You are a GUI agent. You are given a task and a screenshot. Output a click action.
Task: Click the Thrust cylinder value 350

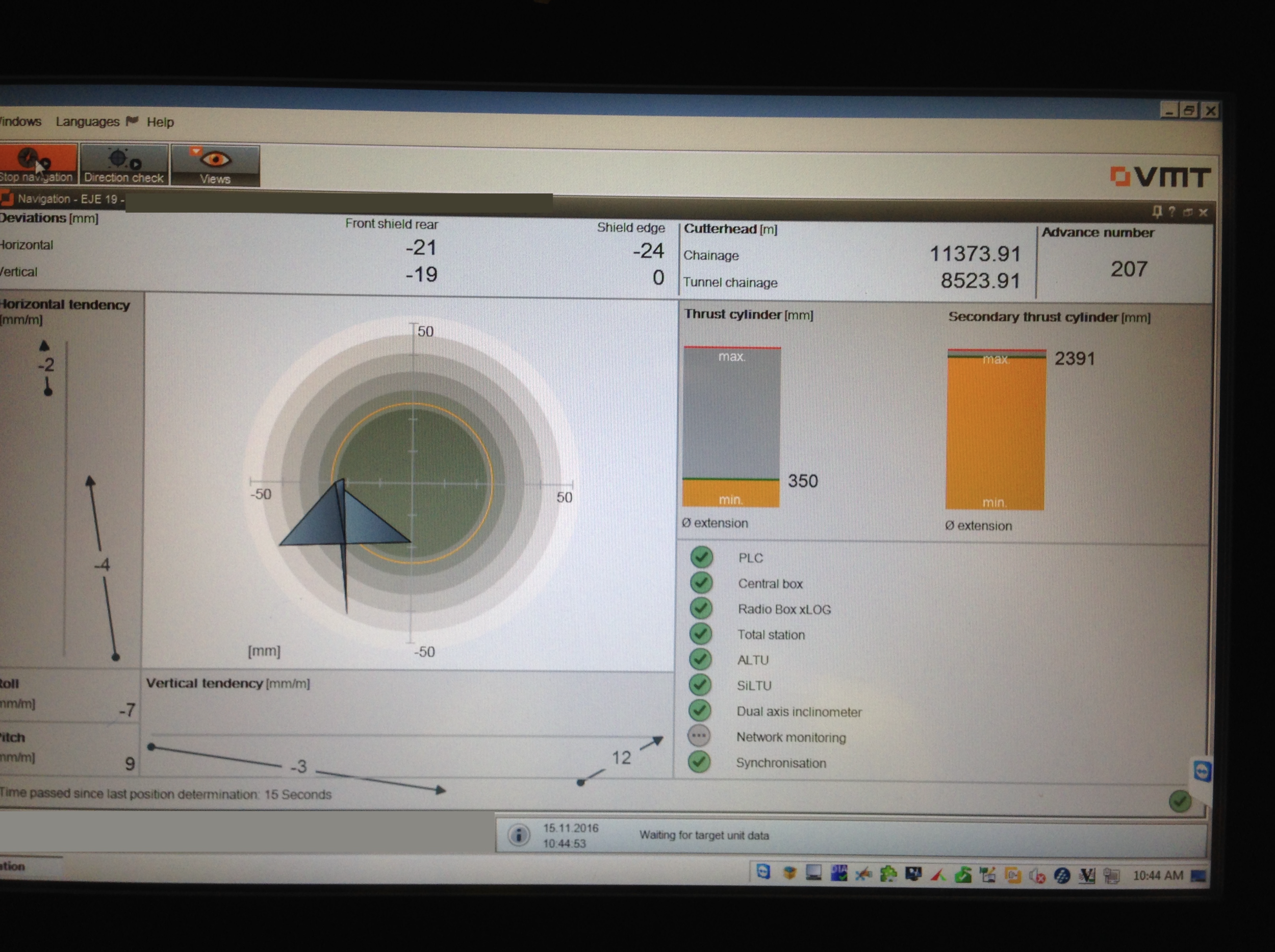click(802, 481)
